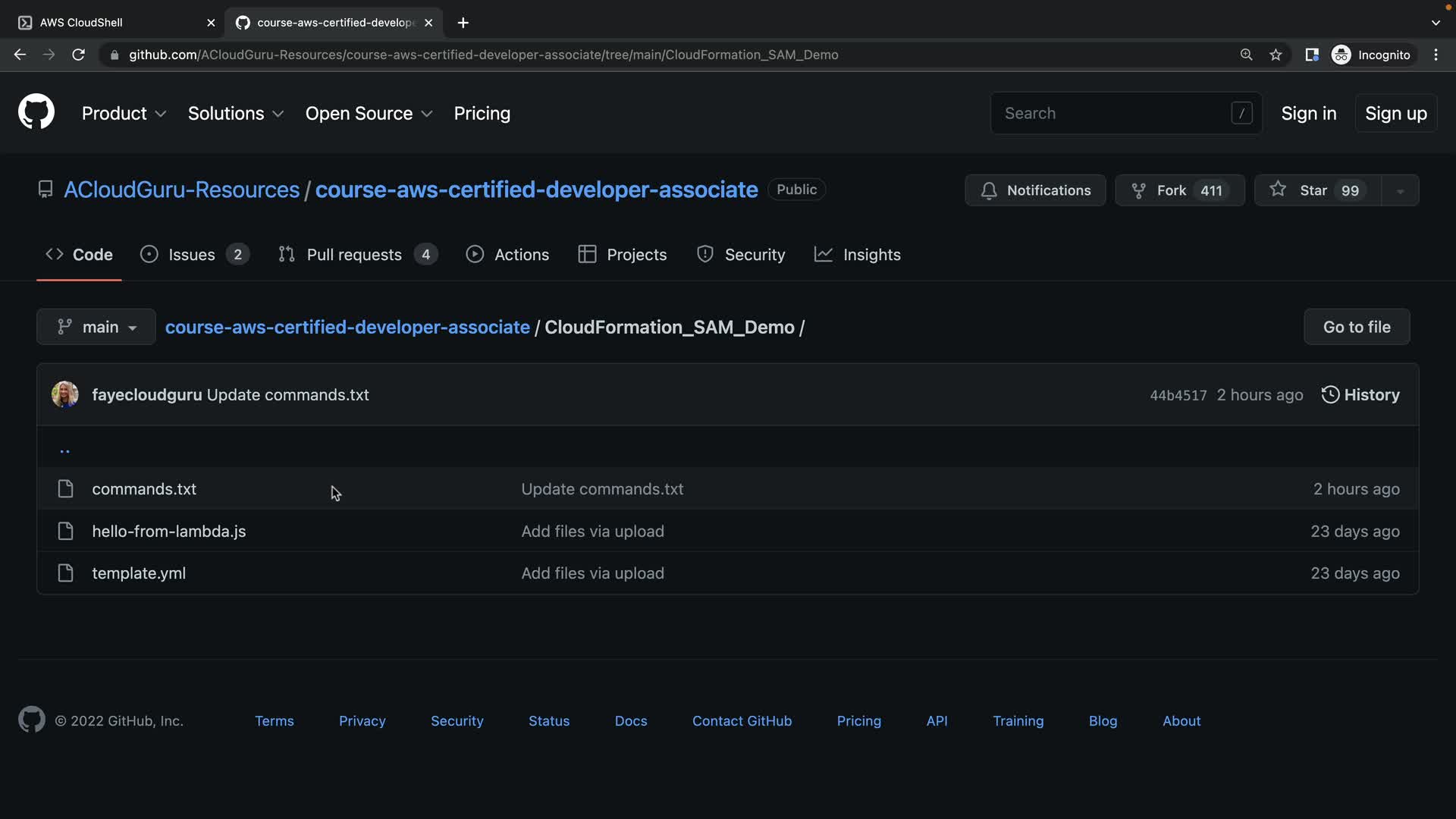Click the Go to file button
1456x819 pixels.
point(1356,327)
